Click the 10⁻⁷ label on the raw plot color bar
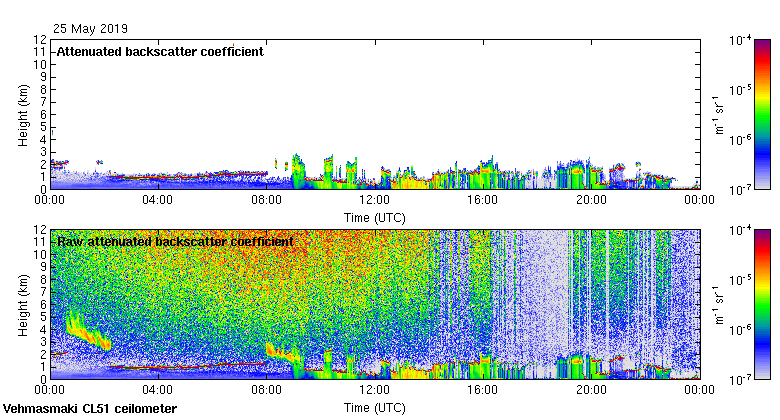 point(740,380)
